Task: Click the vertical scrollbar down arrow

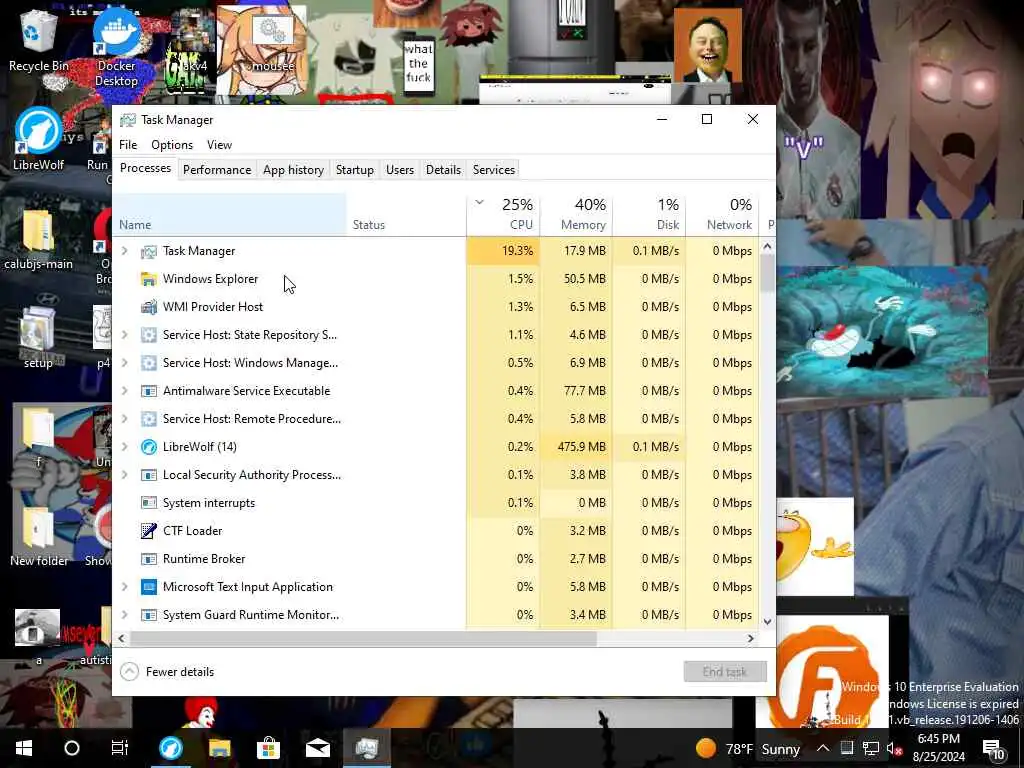Action: click(767, 622)
